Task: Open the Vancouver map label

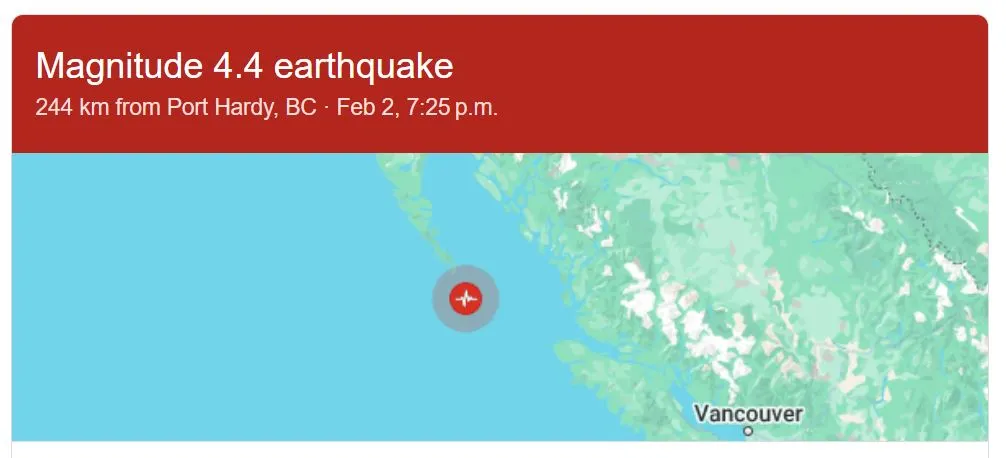Action: tap(748, 414)
